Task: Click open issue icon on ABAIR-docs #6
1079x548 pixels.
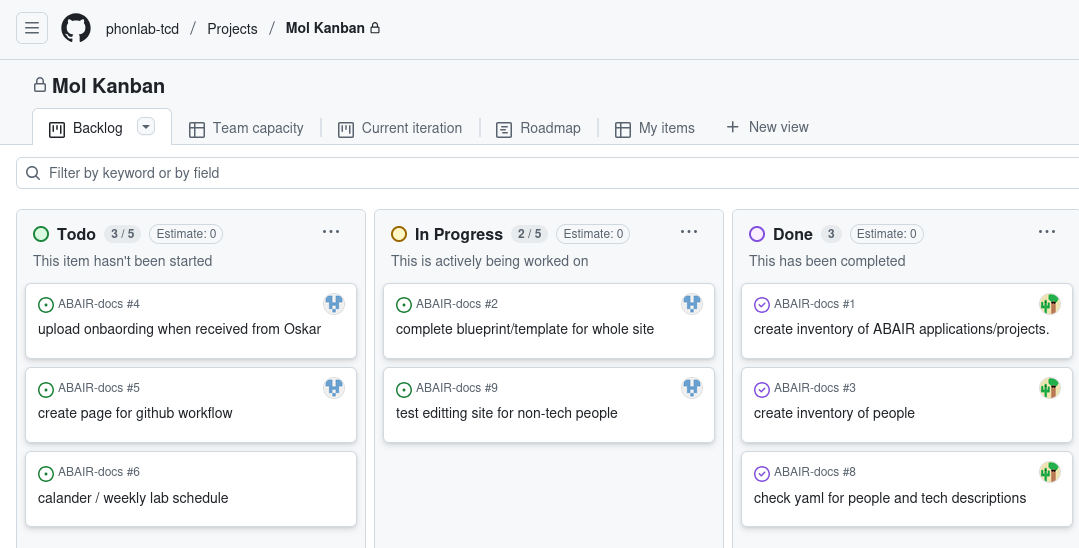Action: tap(45, 474)
